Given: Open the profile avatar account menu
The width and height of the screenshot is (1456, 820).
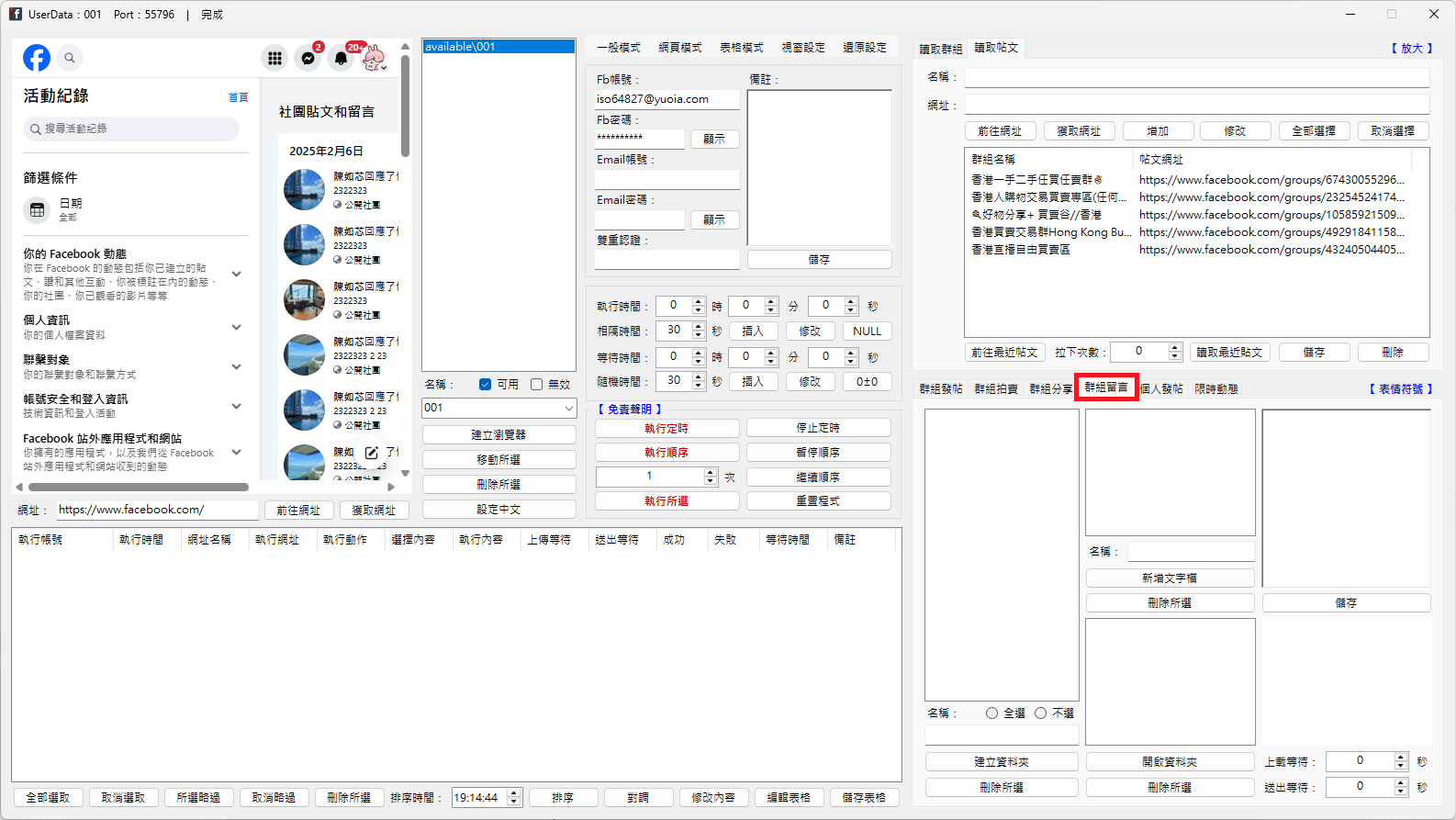Looking at the screenshot, I should click(x=374, y=58).
